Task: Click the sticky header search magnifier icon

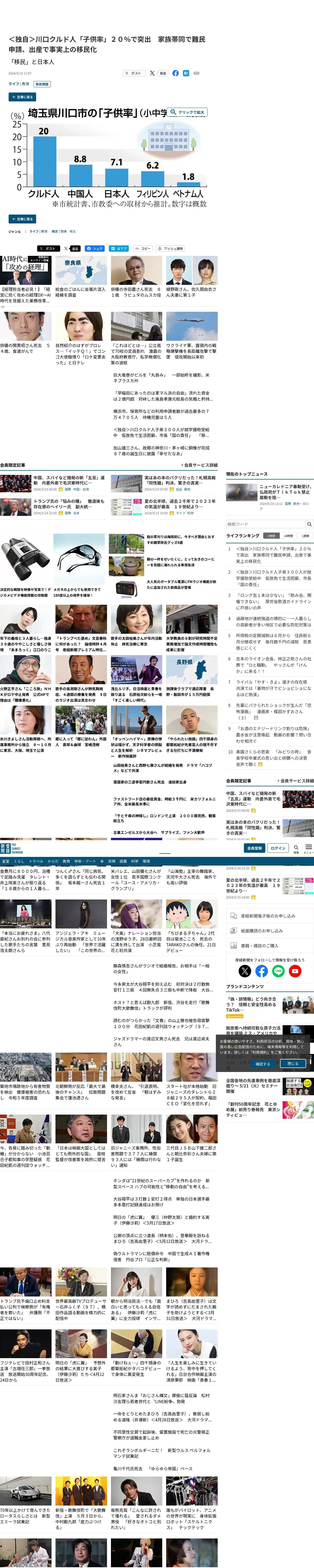Action: (x=296, y=848)
